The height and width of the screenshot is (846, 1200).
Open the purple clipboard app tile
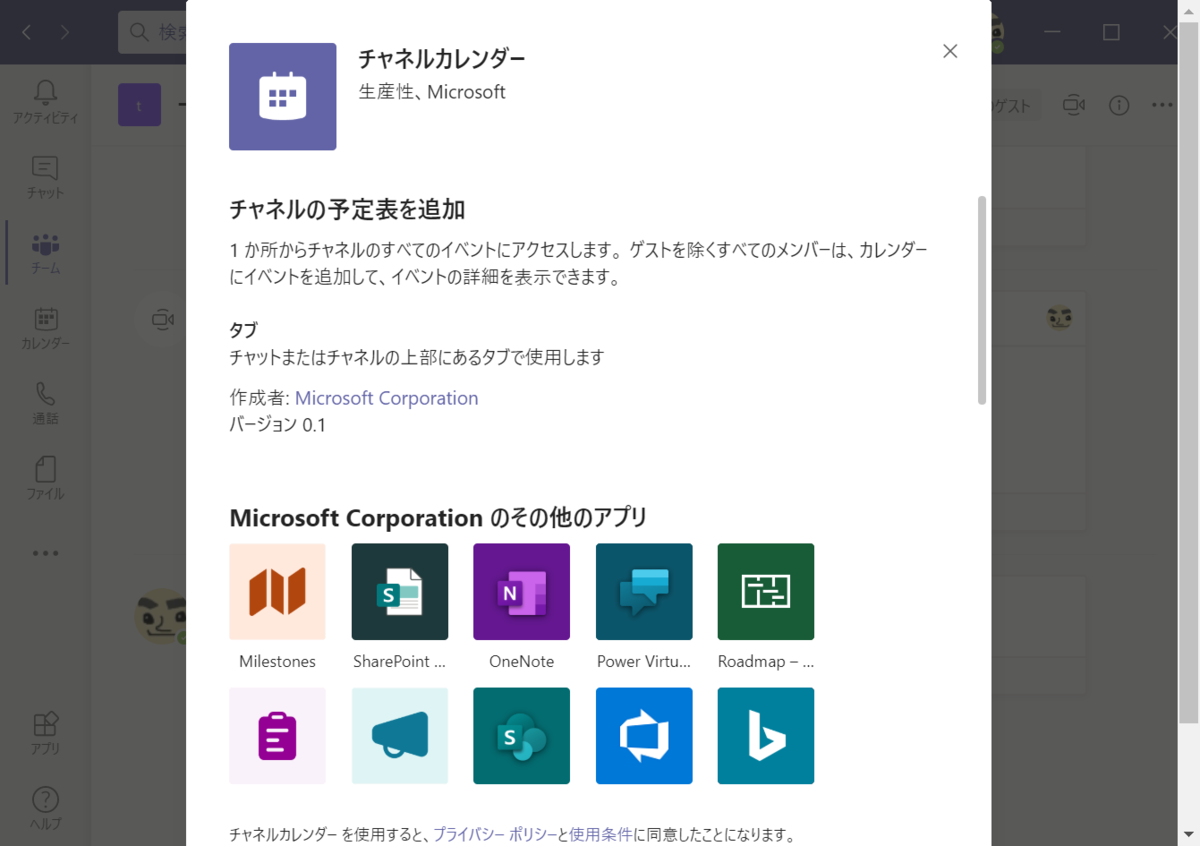[x=277, y=736]
